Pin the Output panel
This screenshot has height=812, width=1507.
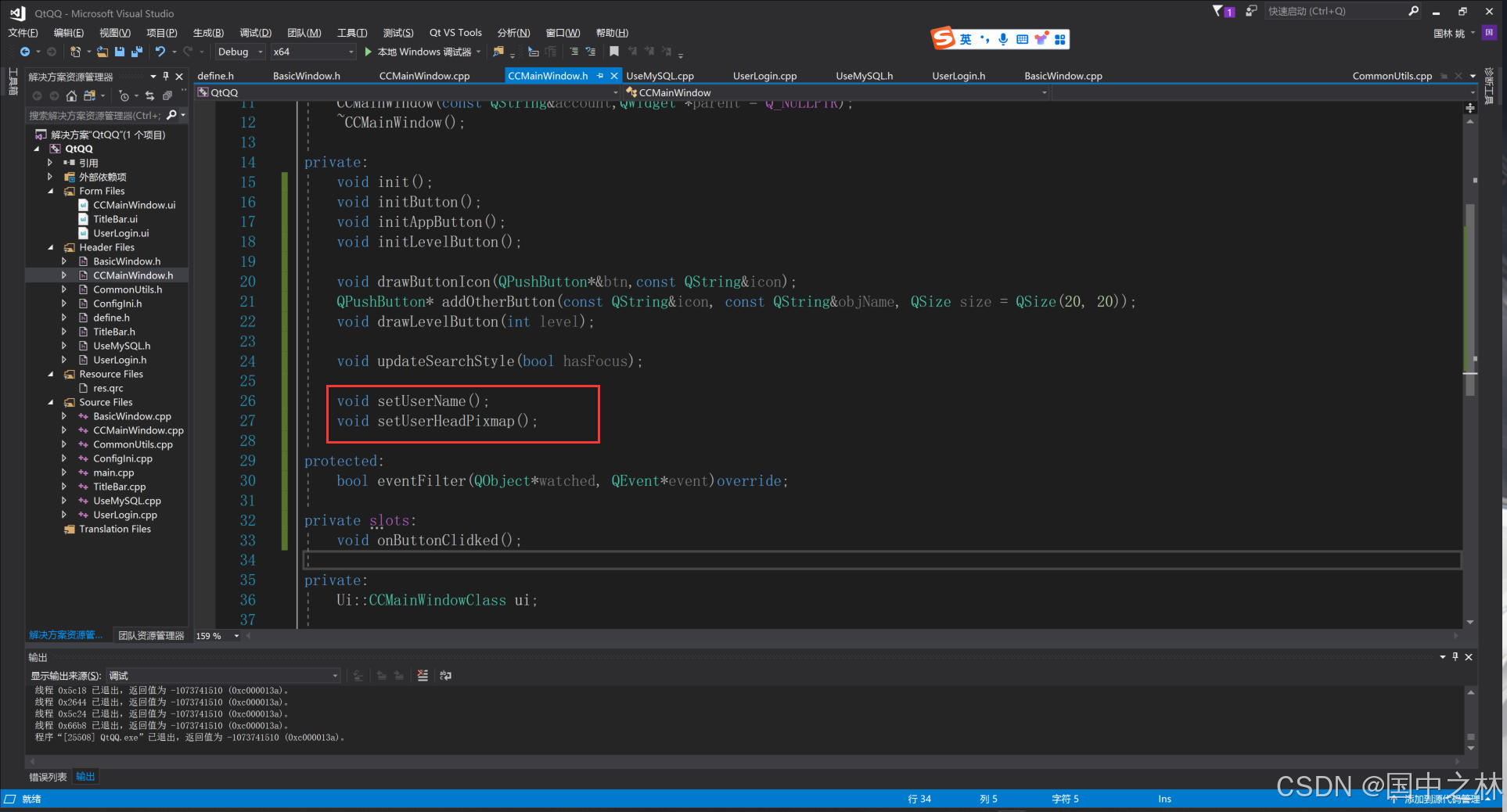pos(1455,656)
